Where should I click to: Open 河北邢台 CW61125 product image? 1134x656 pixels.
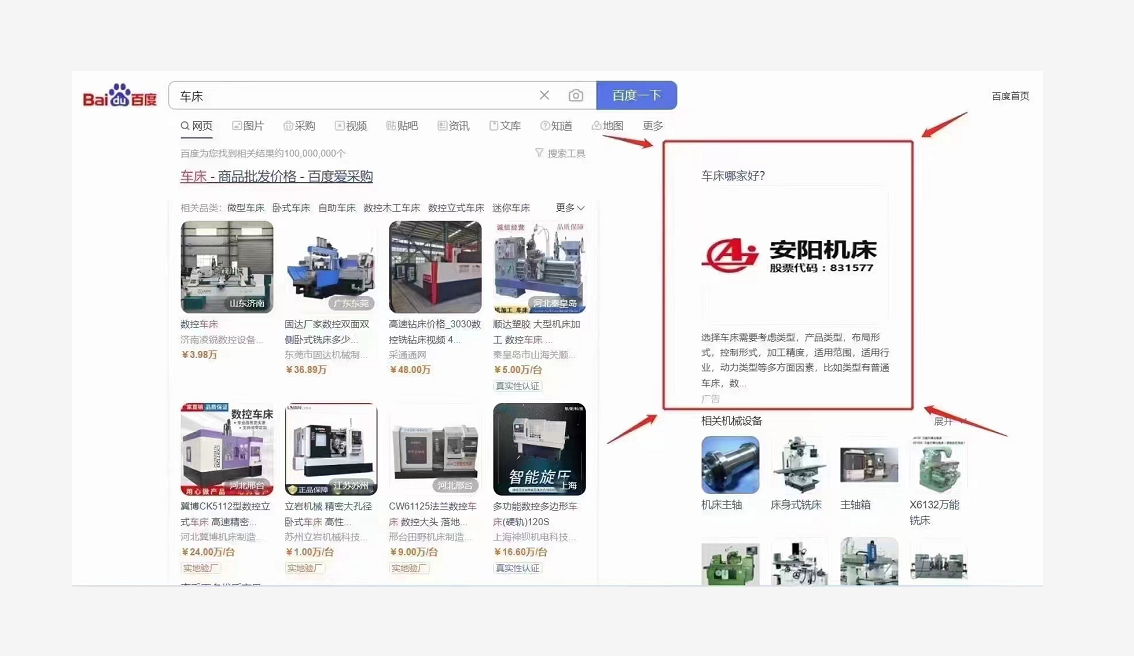(435, 449)
